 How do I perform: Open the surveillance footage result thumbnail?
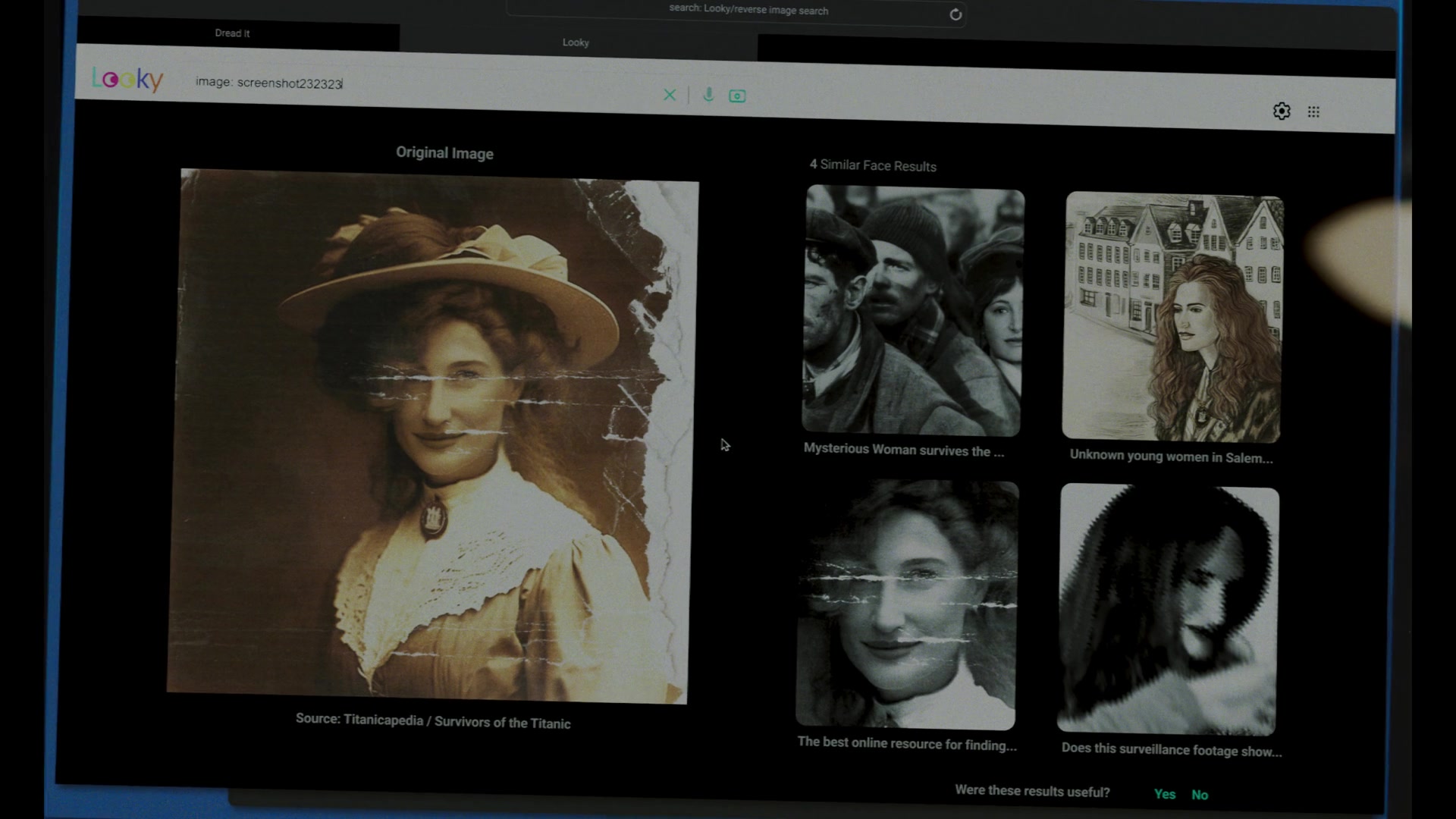[1168, 610]
